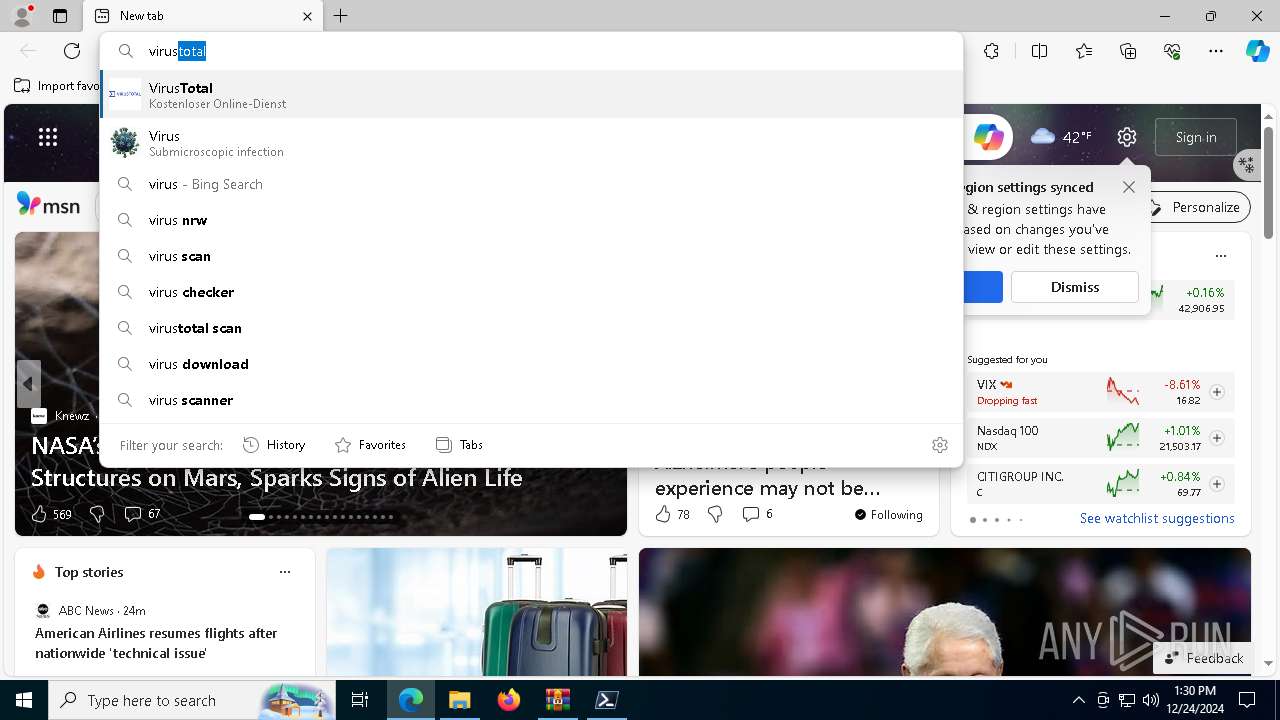Launch Firefox from the taskbar
The image size is (1280, 720).
509,700
